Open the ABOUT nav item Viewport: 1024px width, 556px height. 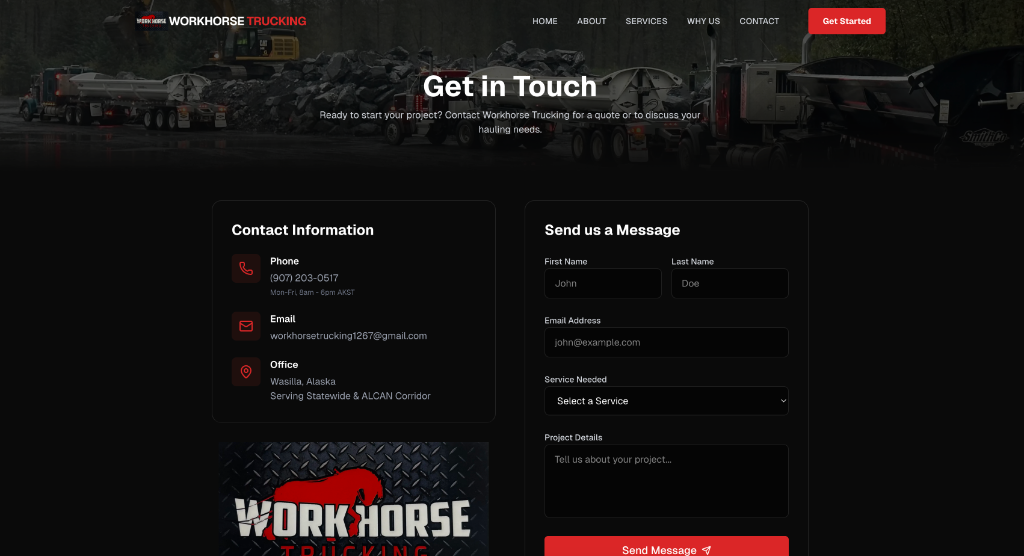(592, 21)
